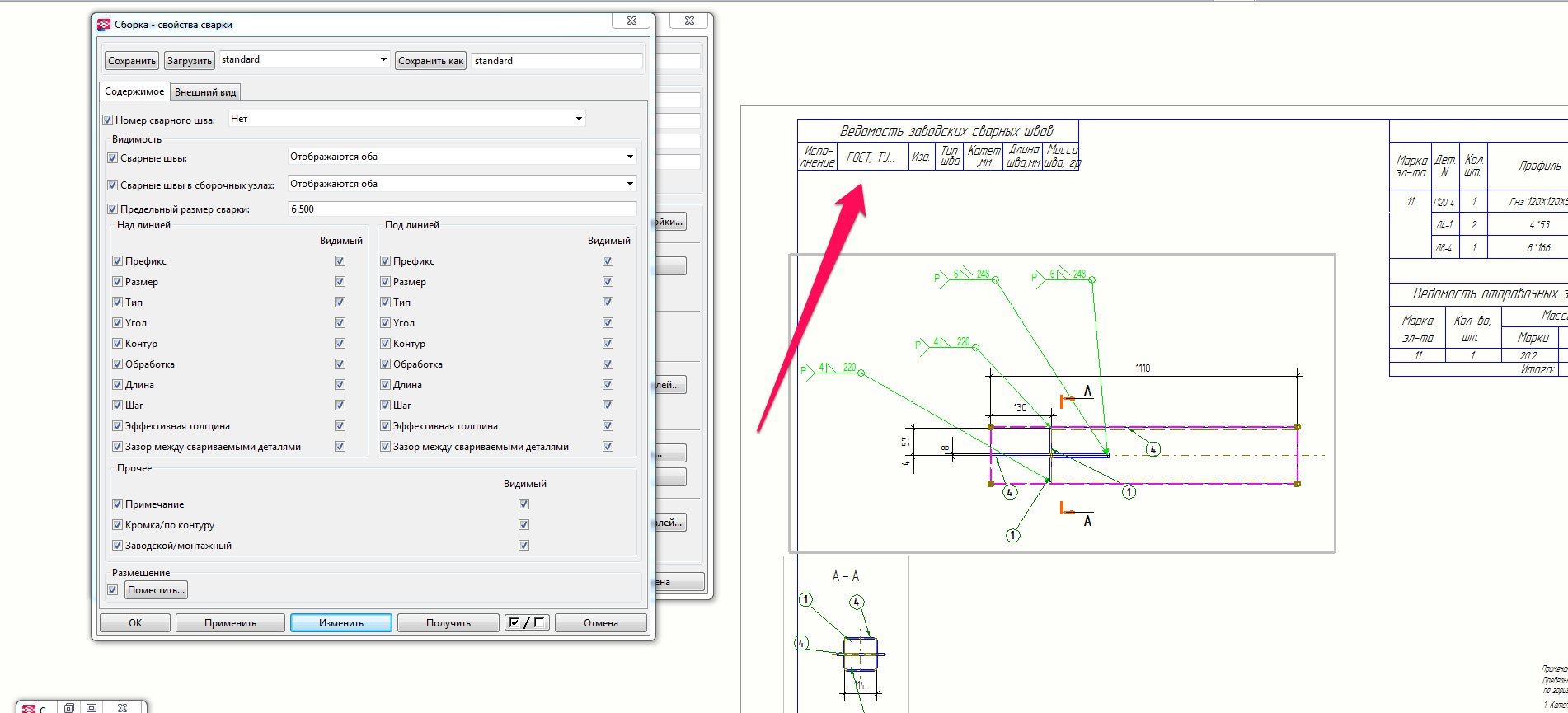Image resolution: width=1568 pixels, height=713 pixels.
Task: Toggle the 'Префикс' visible checkbox above the line
Action: (x=340, y=261)
